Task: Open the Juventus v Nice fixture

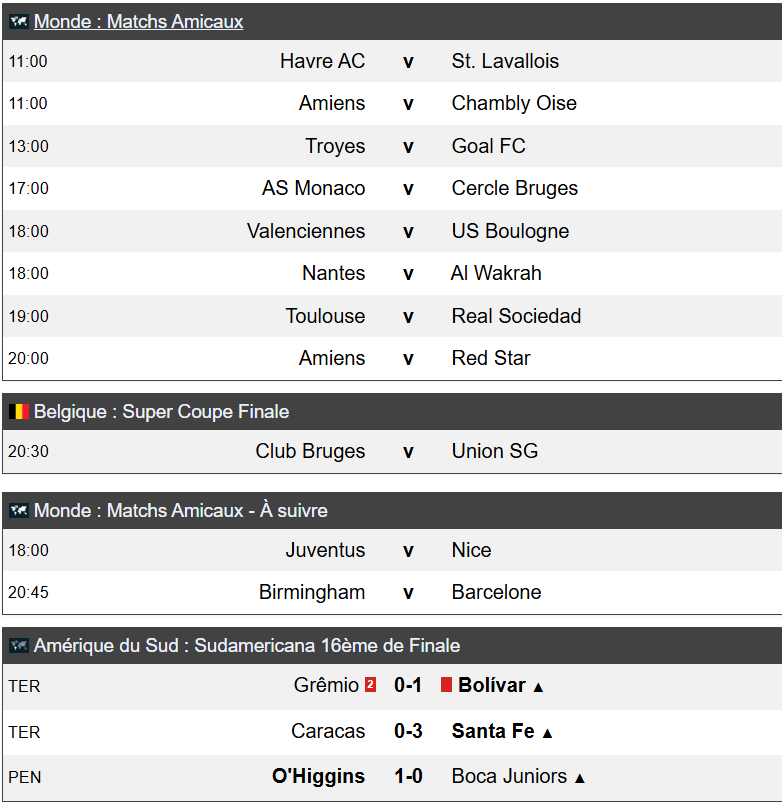Action: [x=392, y=550]
